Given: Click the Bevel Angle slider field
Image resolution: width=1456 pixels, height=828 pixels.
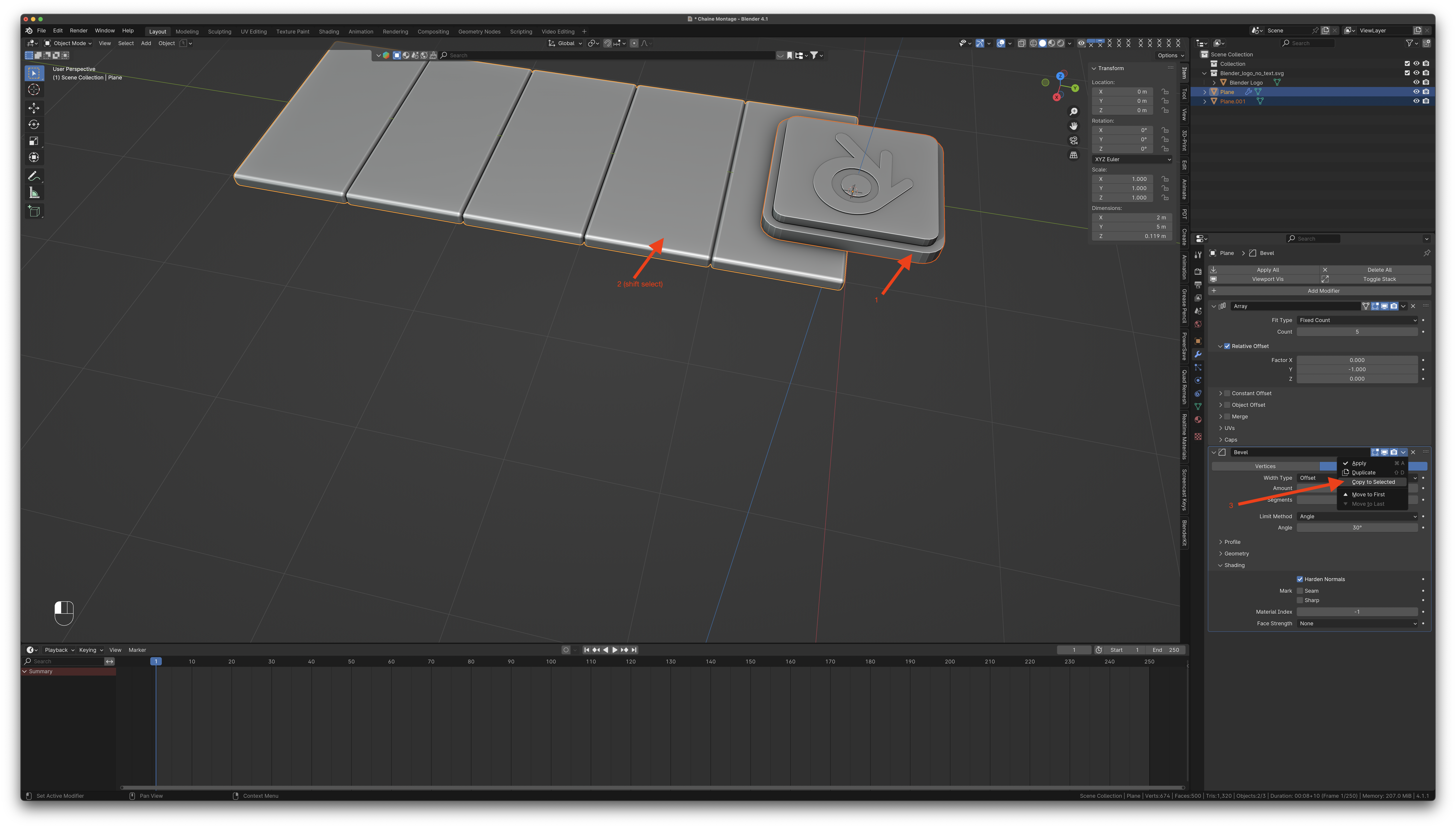Looking at the screenshot, I should coord(1357,528).
